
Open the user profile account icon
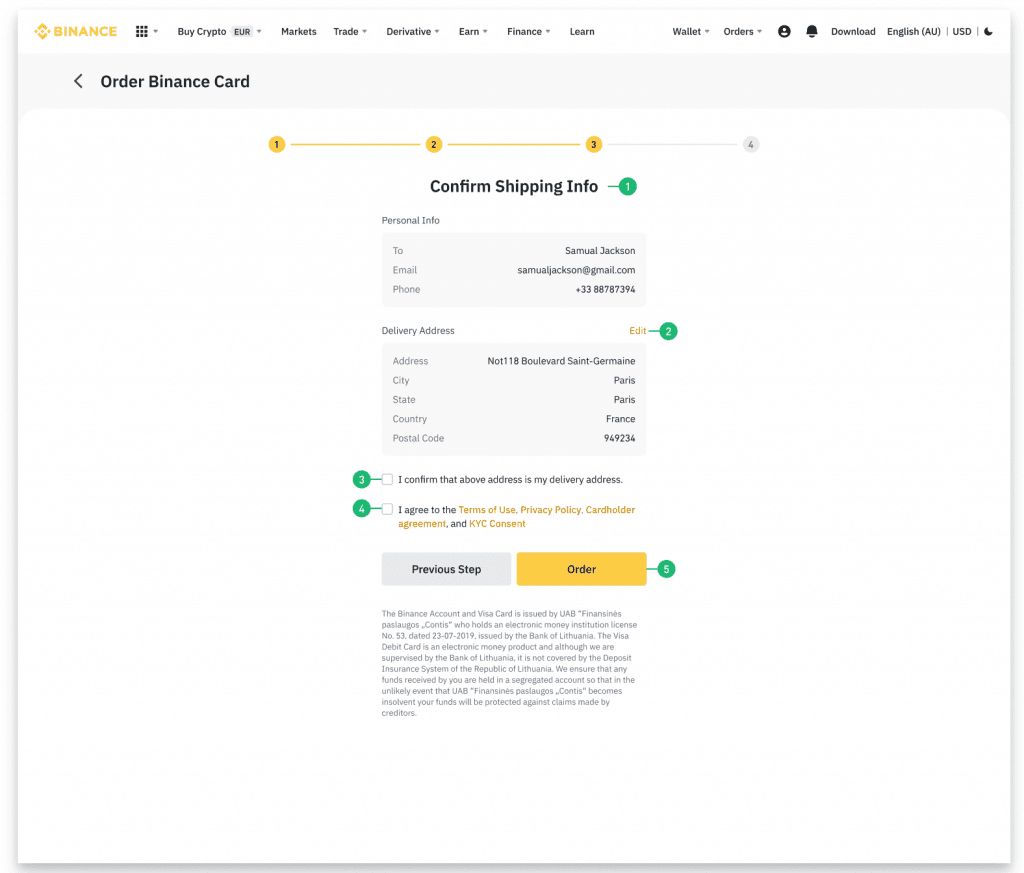point(784,31)
